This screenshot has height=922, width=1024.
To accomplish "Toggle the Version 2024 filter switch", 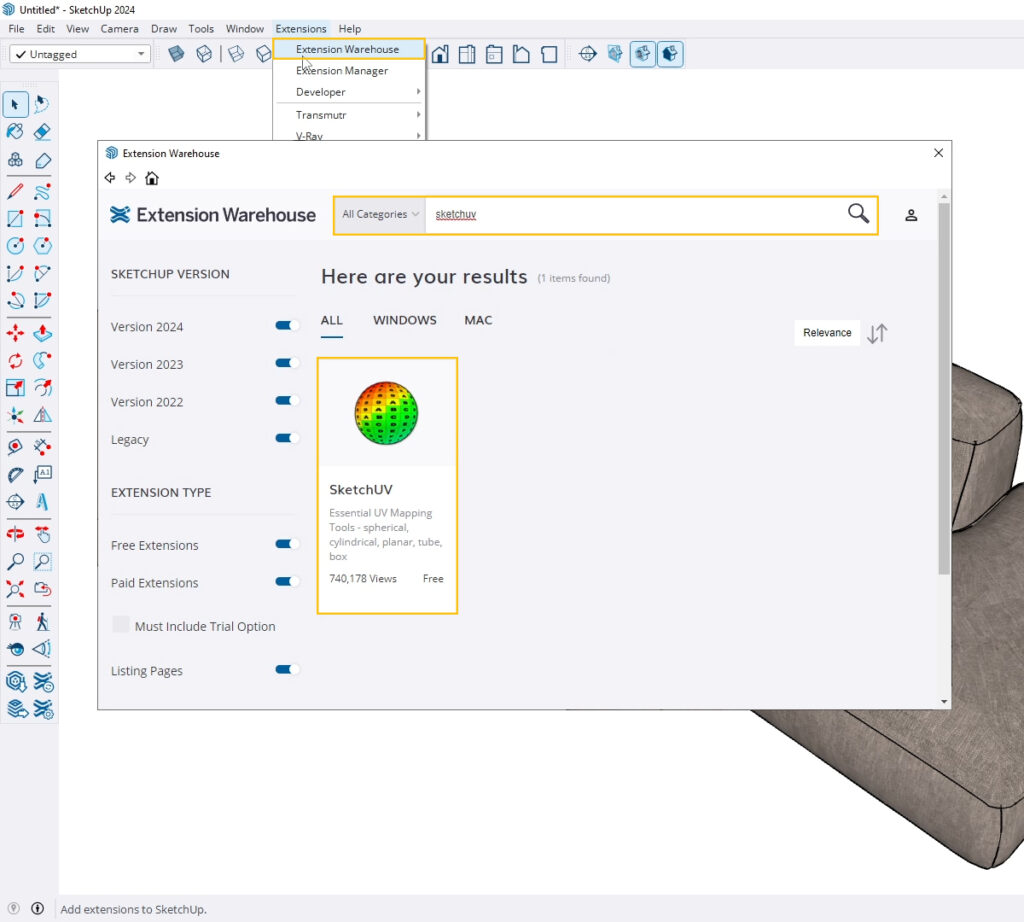I will [x=287, y=326].
